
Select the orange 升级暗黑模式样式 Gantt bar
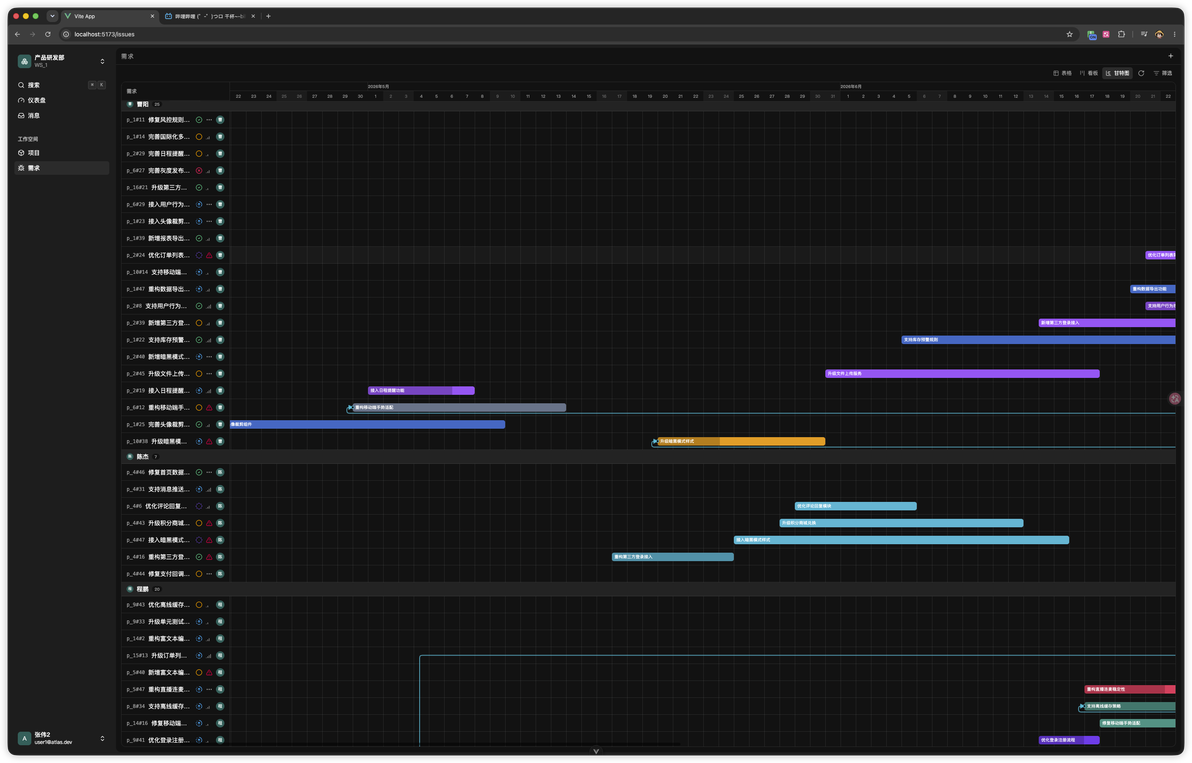pyautogui.click(x=741, y=442)
